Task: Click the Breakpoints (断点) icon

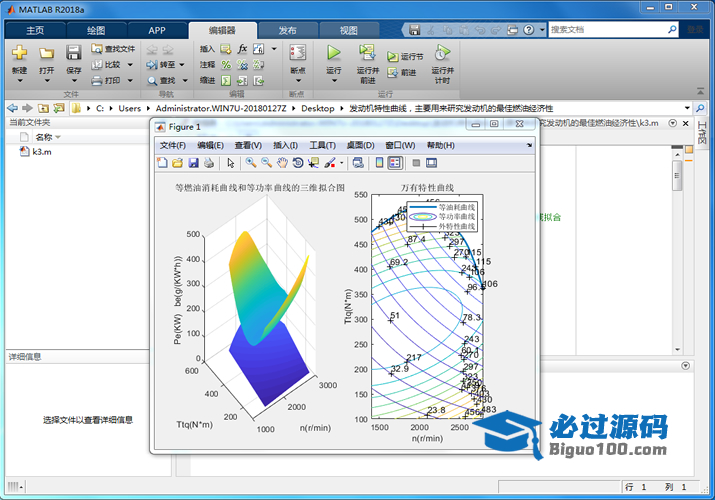Action: tap(298, 52)
